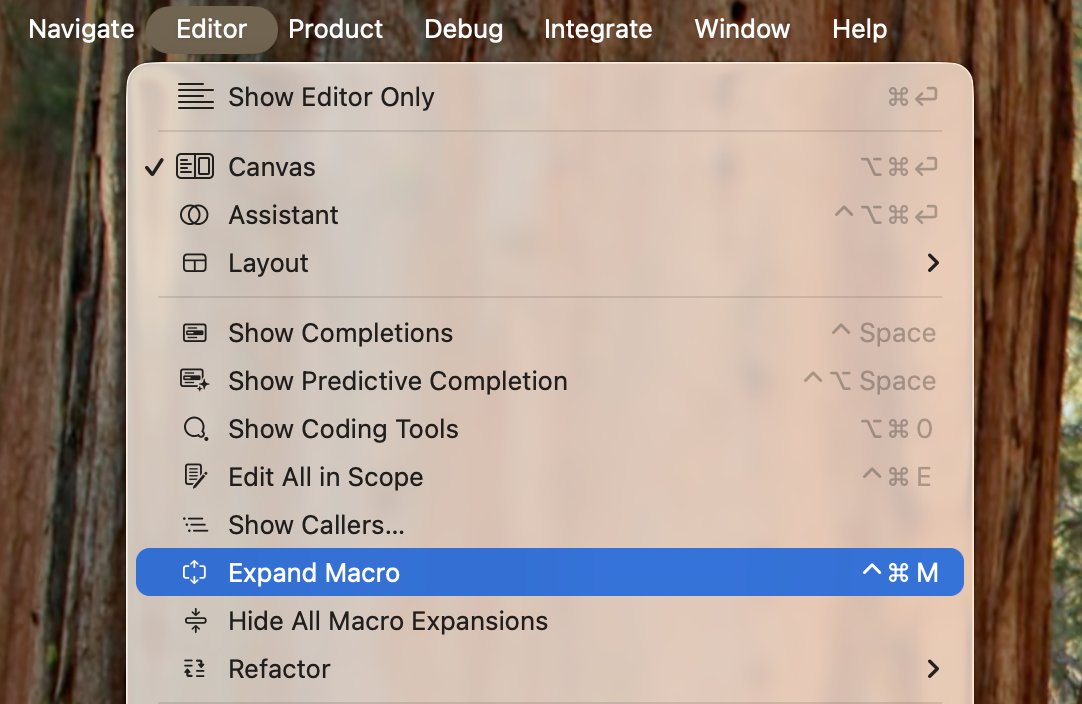Click the Hide All Macro Expansions icon

pyautogui.click(x=195, y=621)
